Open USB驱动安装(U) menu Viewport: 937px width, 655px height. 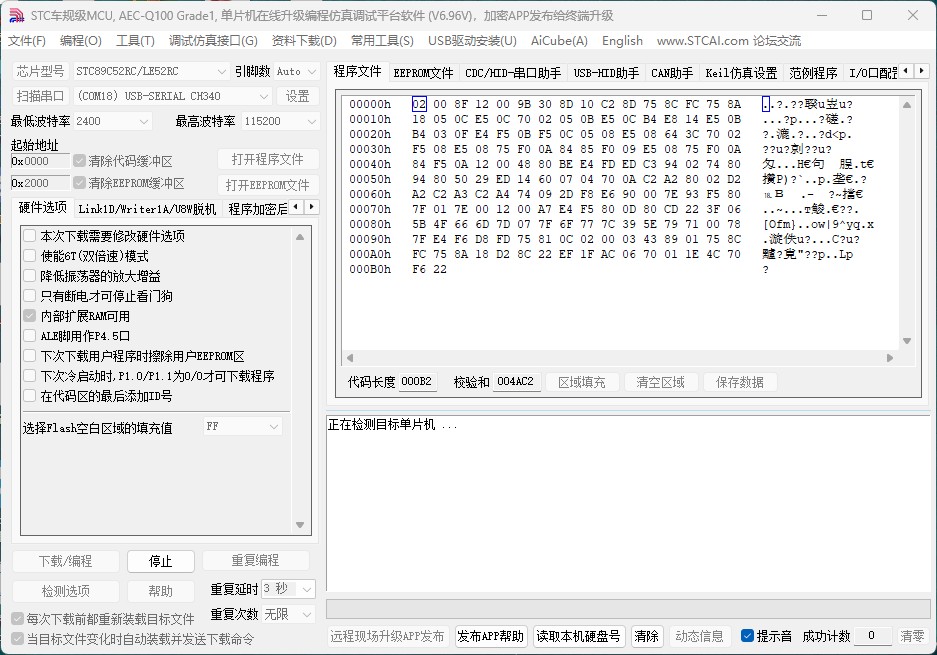(472, 41)
